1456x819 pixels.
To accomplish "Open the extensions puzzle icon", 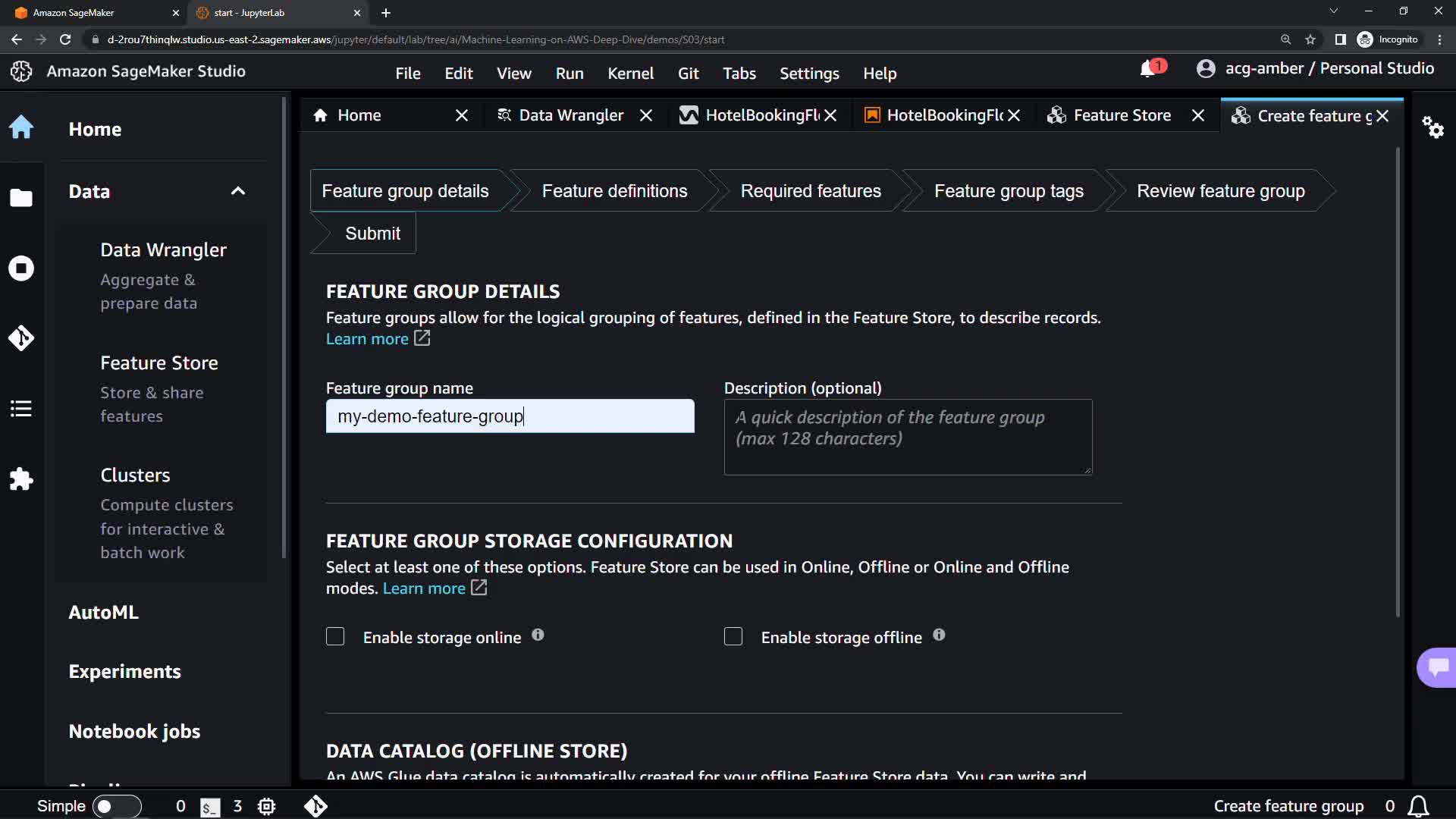I will [21, 479].
